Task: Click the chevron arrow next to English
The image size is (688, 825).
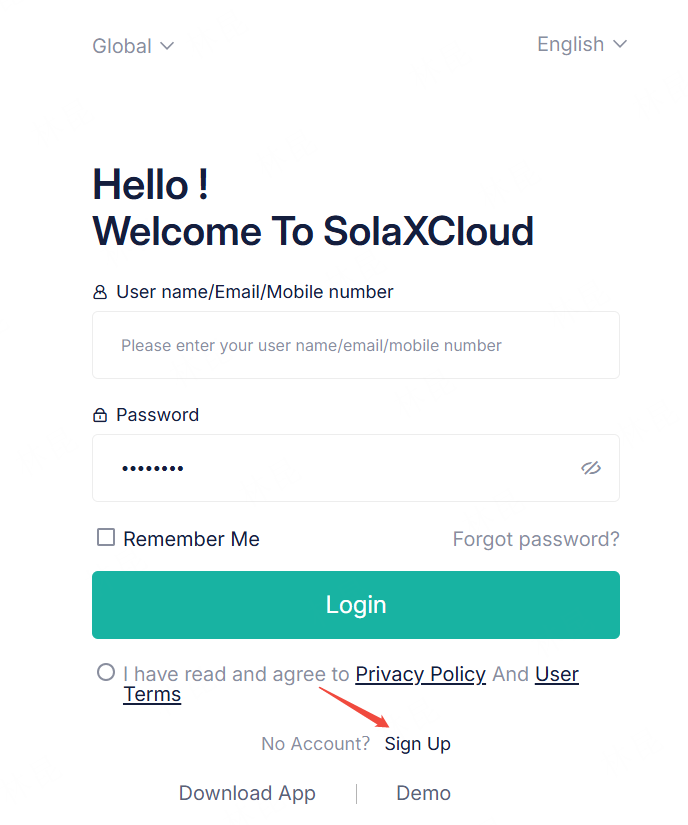Action: (x=620, y=44)
